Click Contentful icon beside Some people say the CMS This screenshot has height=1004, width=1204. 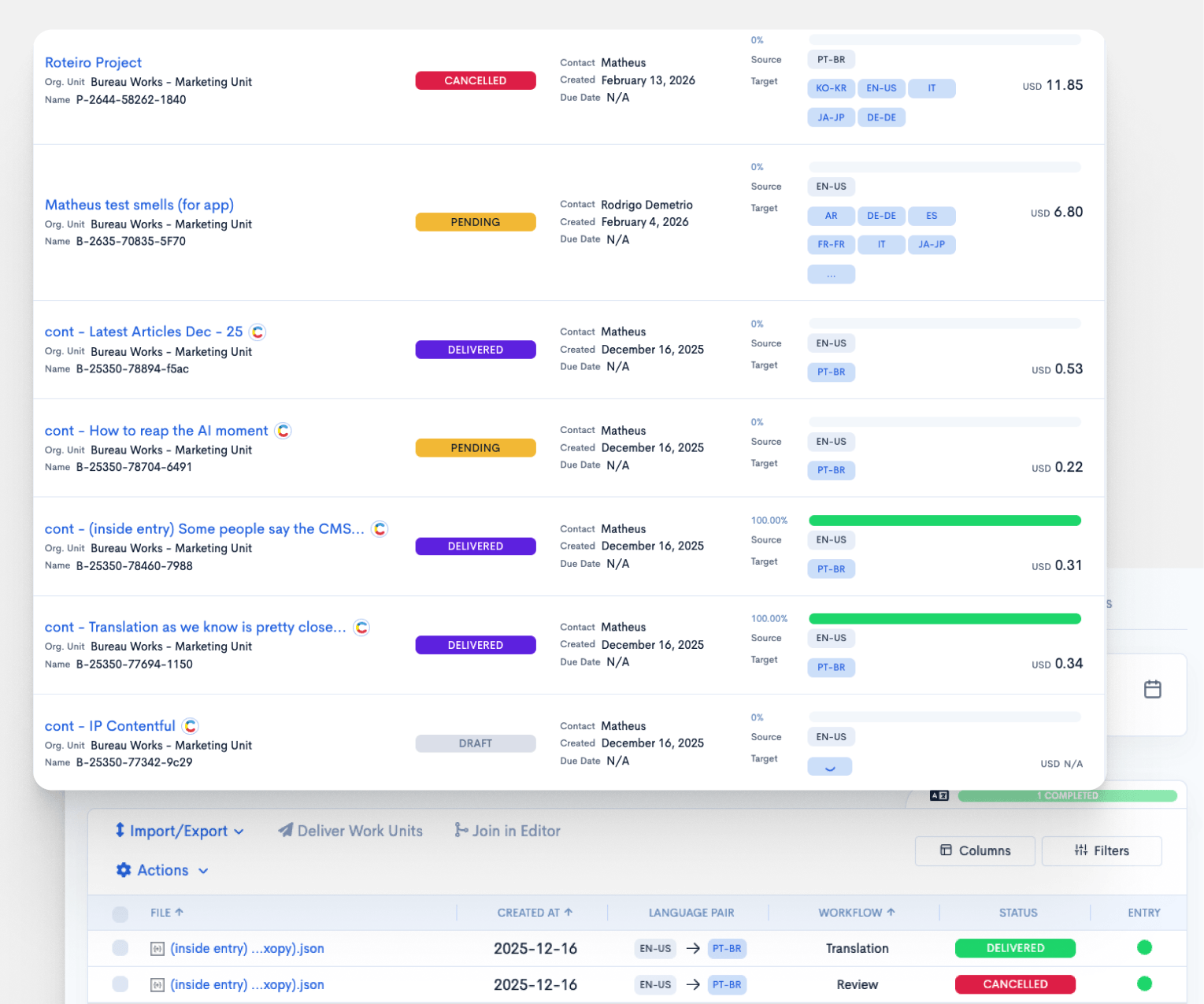coord(380,529)
